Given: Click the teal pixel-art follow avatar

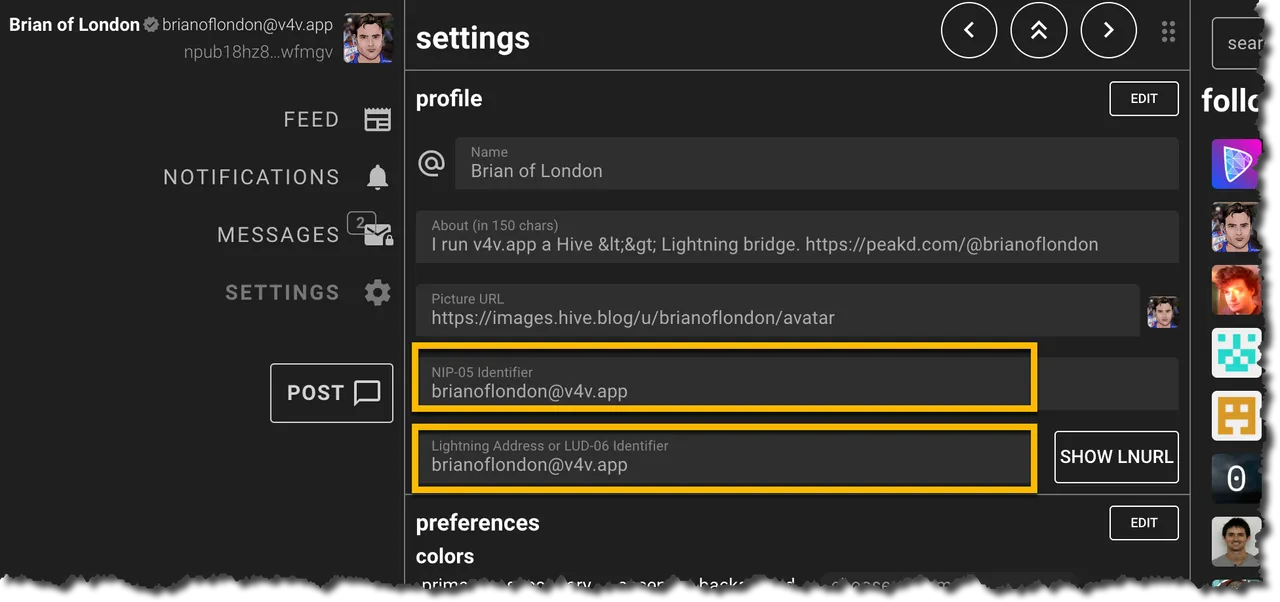Looking at the screenshot, I should coord(1236,353).
